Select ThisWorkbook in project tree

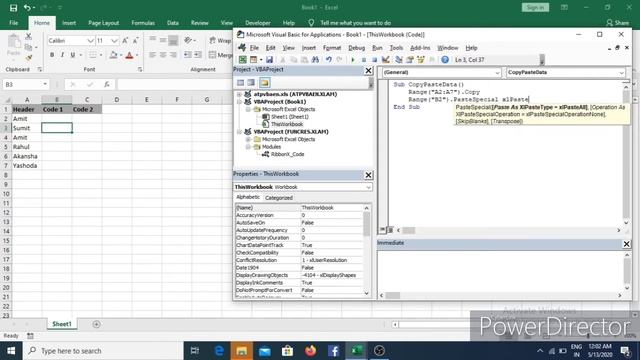287,124
